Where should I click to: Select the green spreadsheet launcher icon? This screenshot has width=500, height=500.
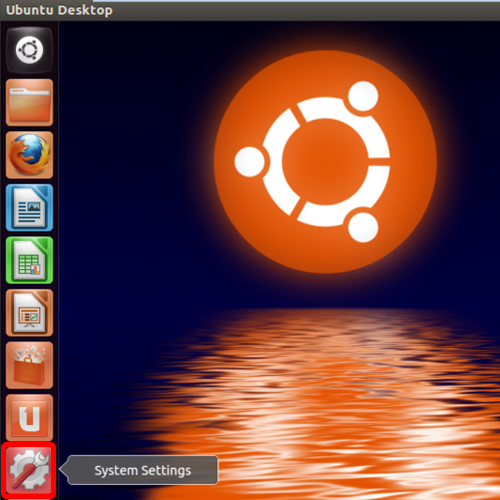29,260
